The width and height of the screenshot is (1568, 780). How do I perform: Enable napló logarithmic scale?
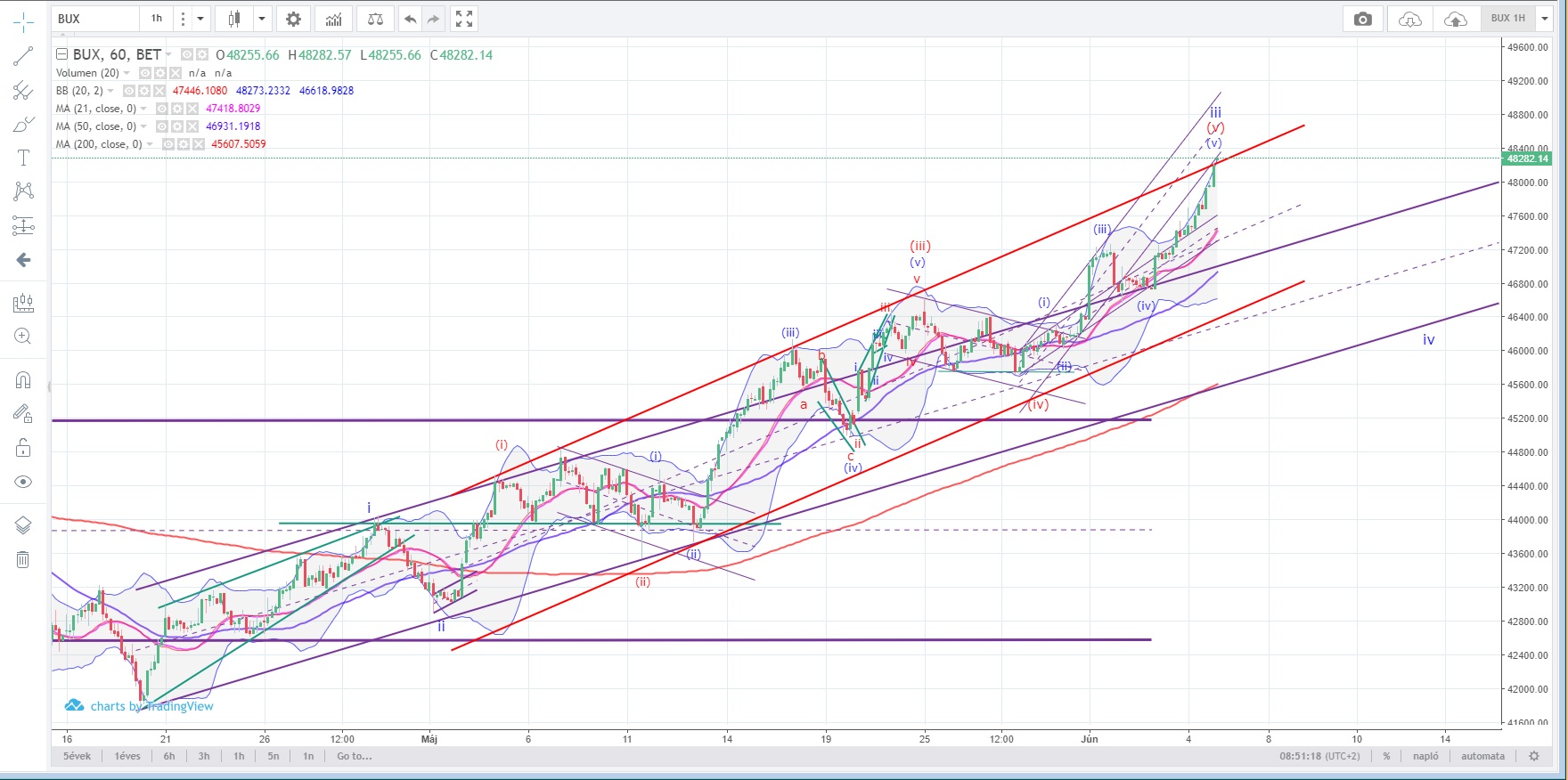click(x=1425, y=756)
